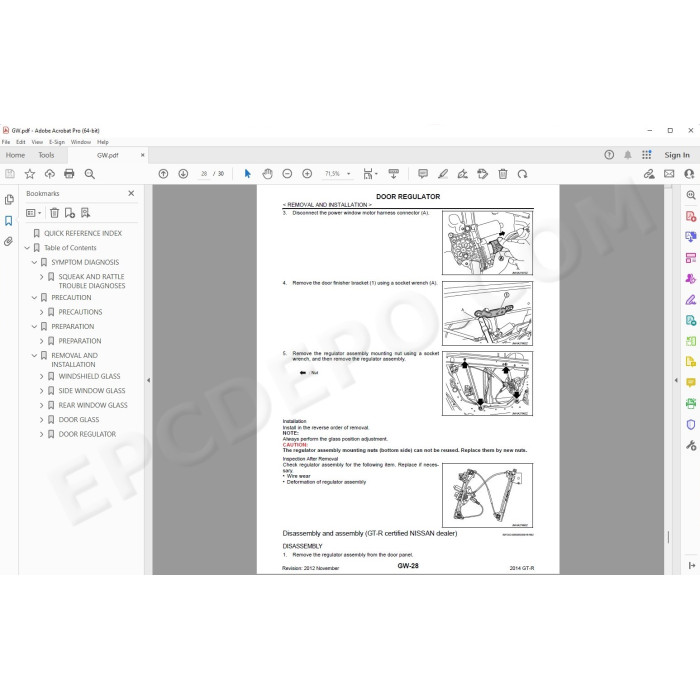Zoom in with plus button
Screen dimensions: 700x700
[x=307, y=174]
